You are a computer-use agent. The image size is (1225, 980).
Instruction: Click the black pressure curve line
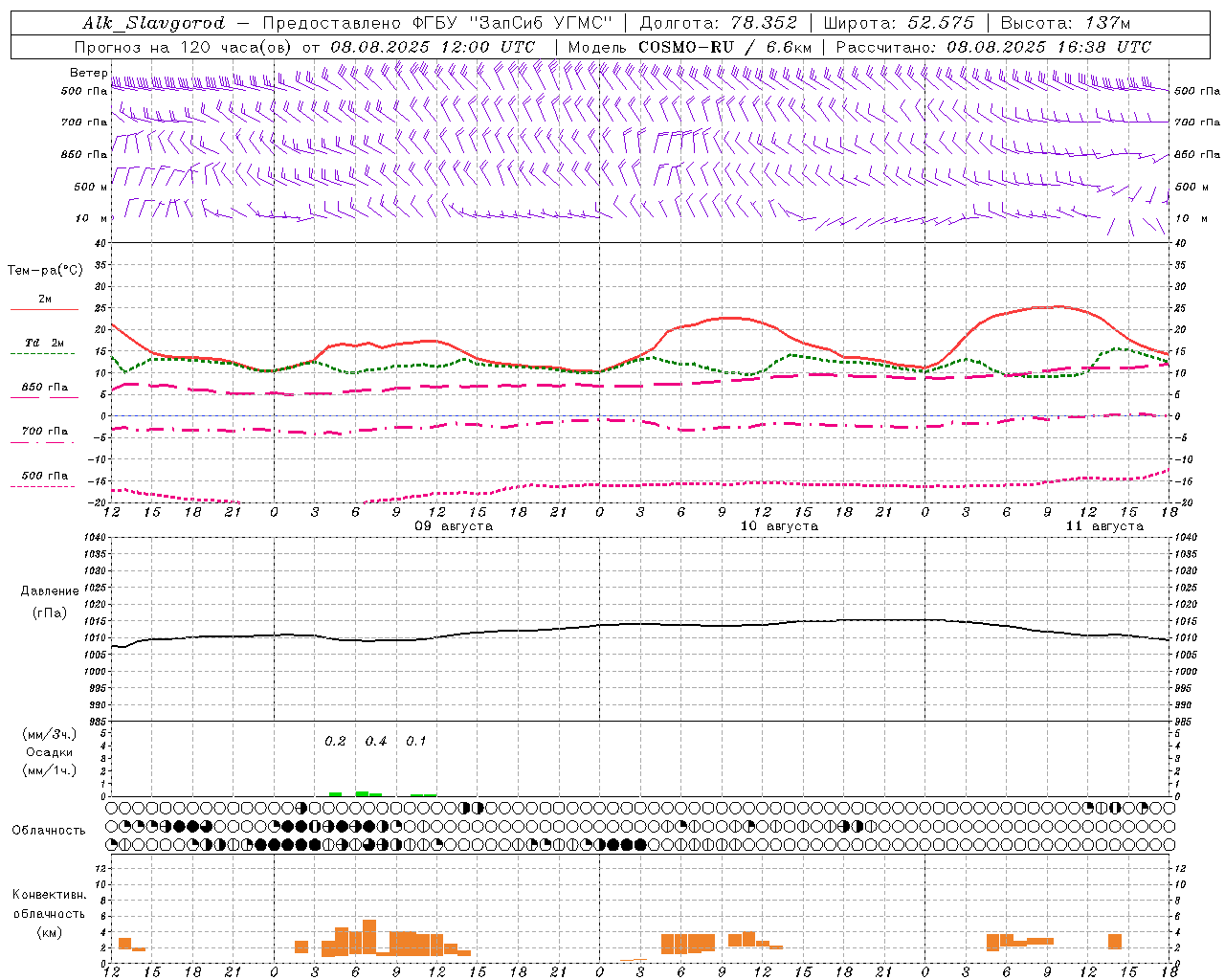coord(639,625)
